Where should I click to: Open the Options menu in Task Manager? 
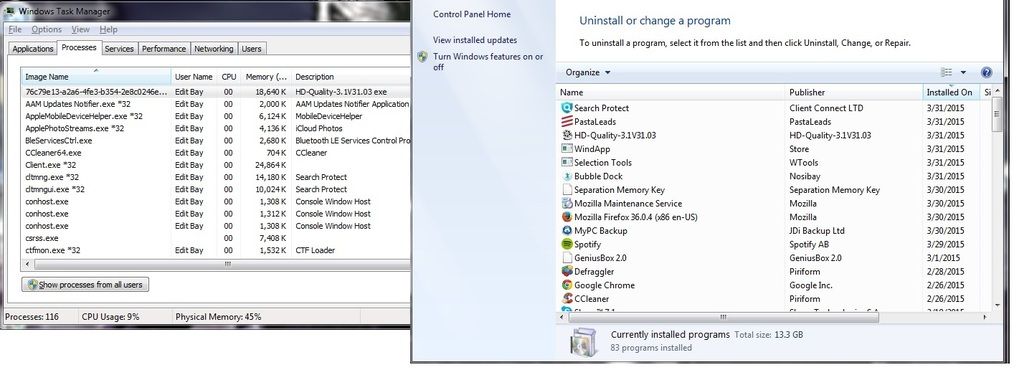[x=46, y=29]
